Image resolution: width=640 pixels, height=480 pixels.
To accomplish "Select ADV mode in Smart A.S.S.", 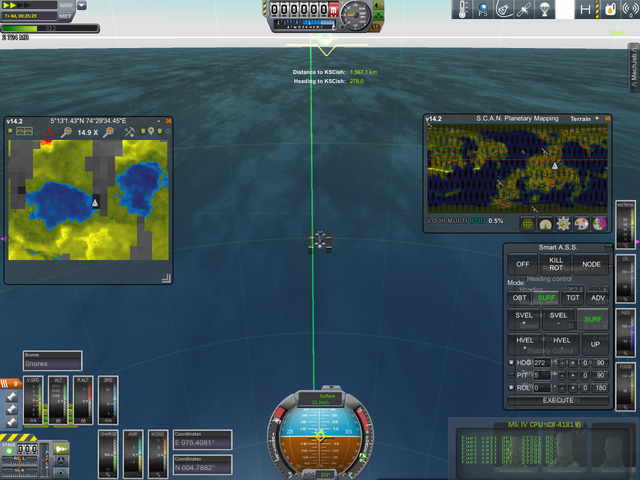I will tap(598, 298).
